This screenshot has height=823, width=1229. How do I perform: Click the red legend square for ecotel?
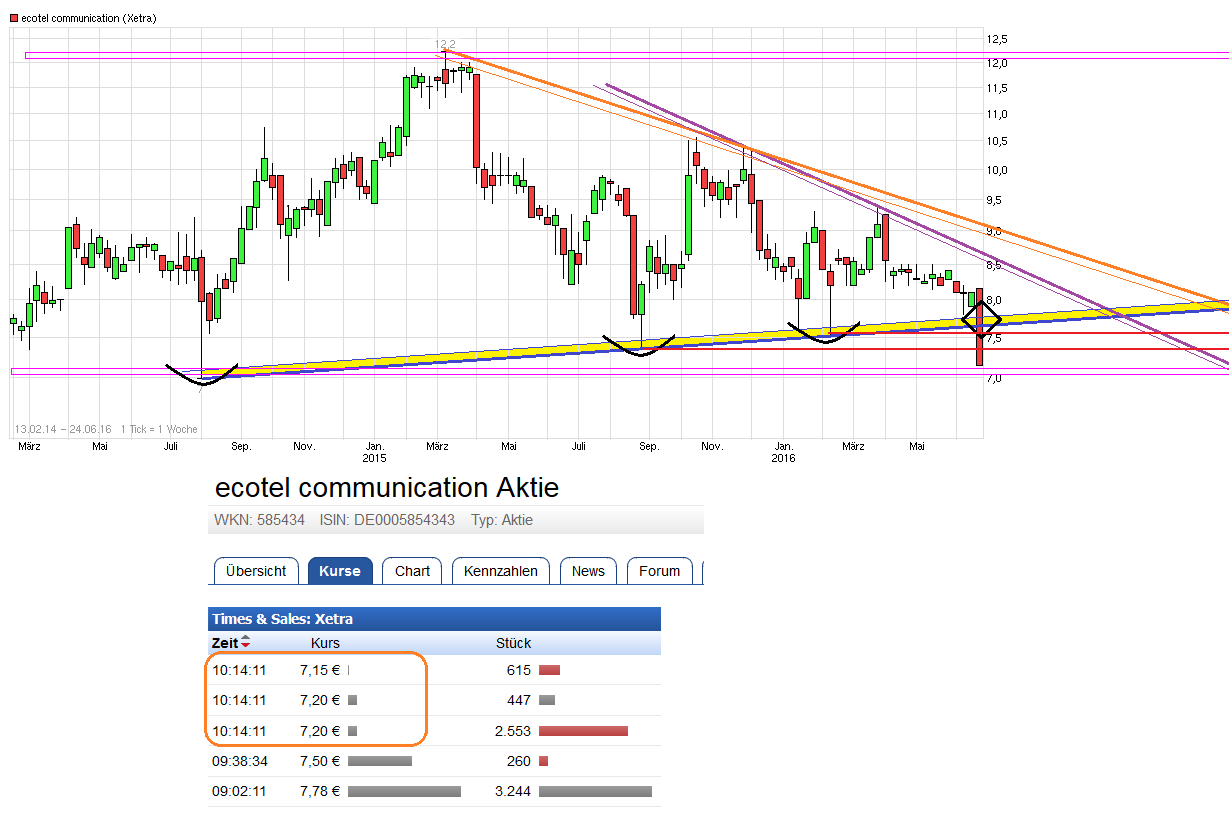[x=13, y=19]
